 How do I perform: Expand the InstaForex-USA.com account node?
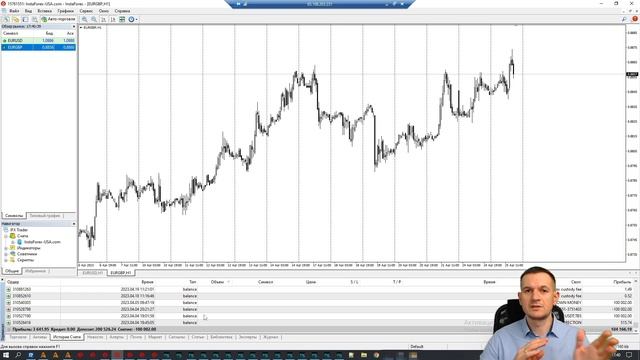pos(13,242)
